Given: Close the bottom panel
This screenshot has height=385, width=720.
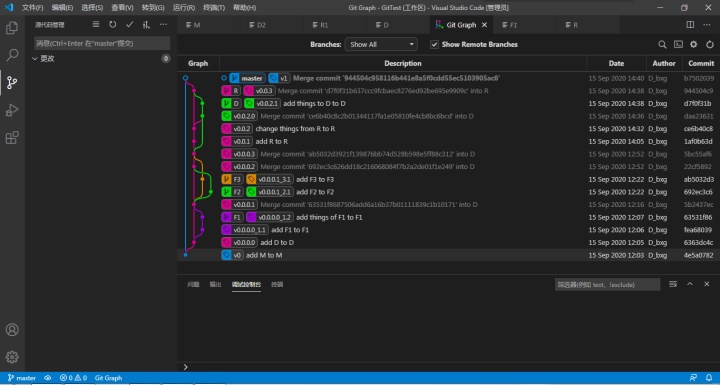Looking at the screenshot, I should point(707,284).
